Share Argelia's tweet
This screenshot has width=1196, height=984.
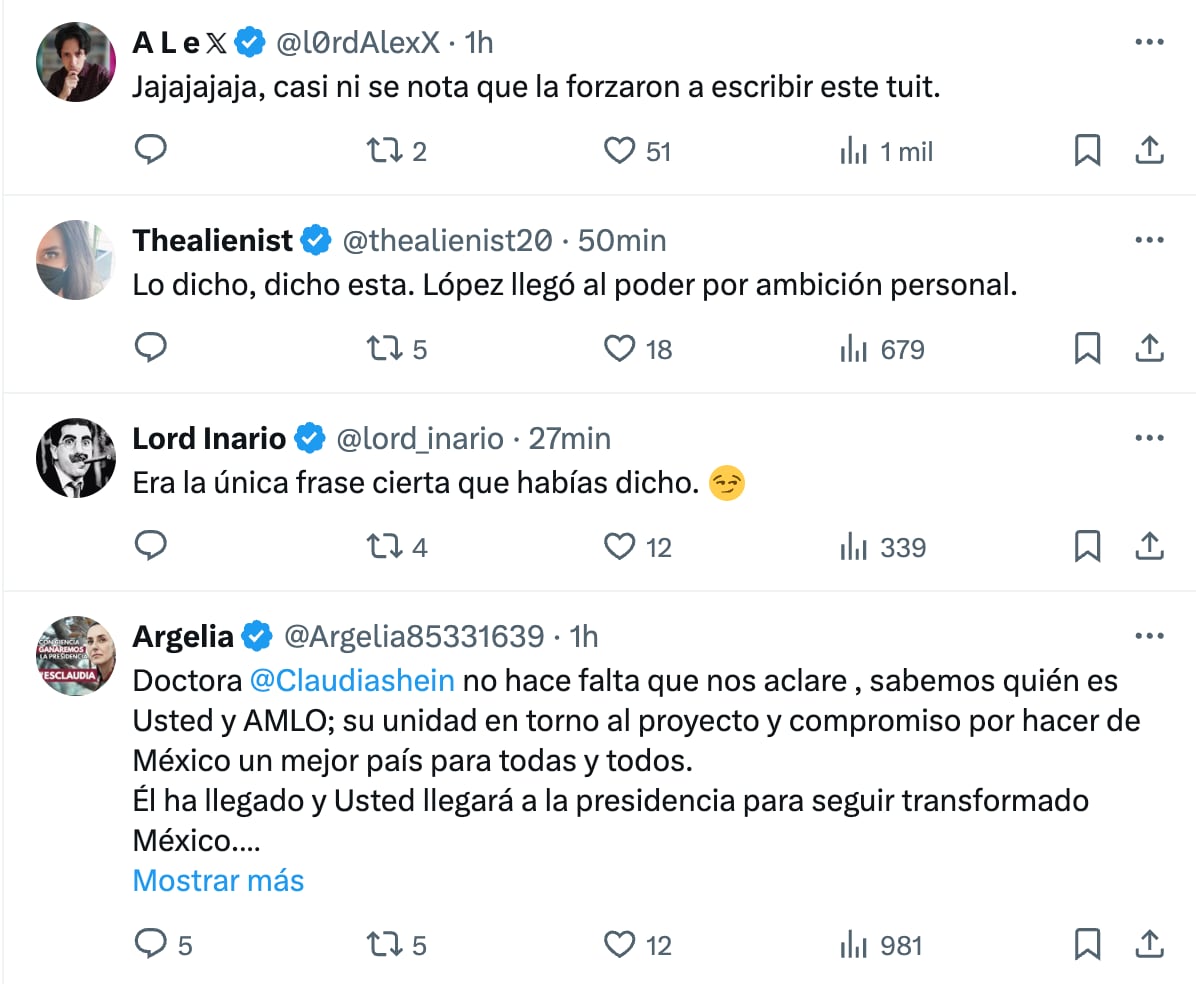pos(1150,944)
